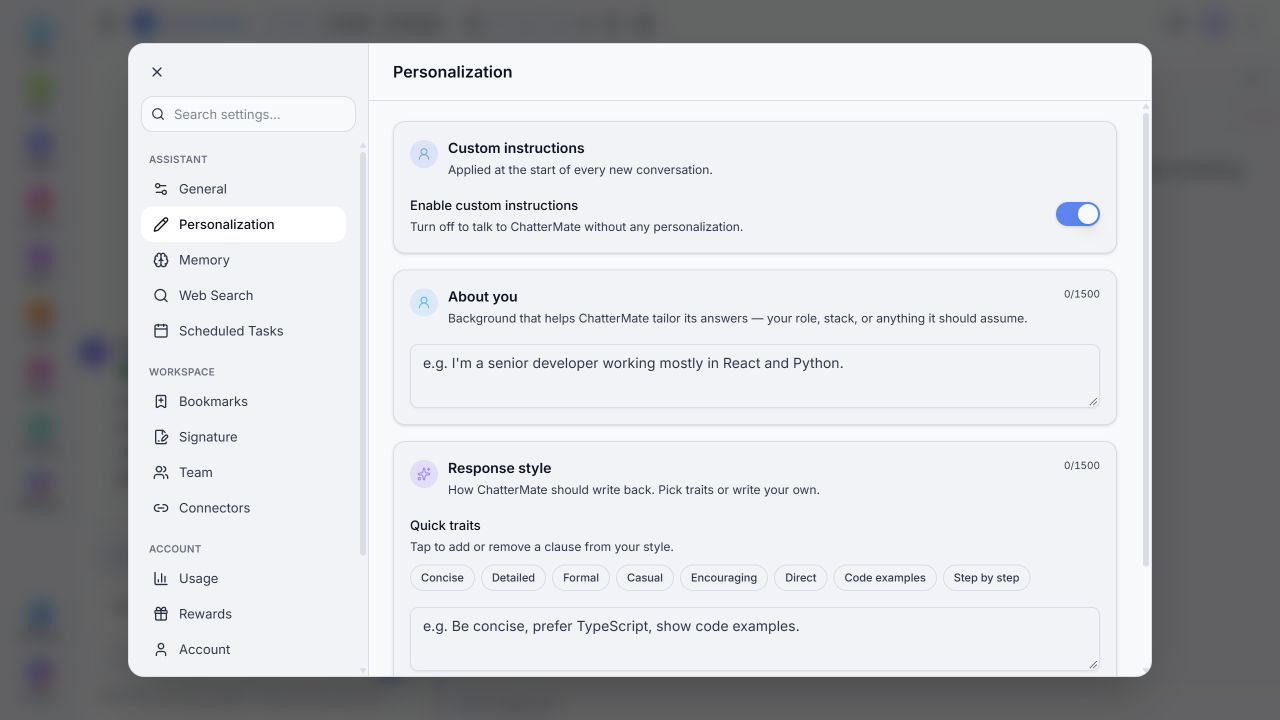
Task: Open the Account settings page
Action: pyautogui.click(x=243, y=649)
